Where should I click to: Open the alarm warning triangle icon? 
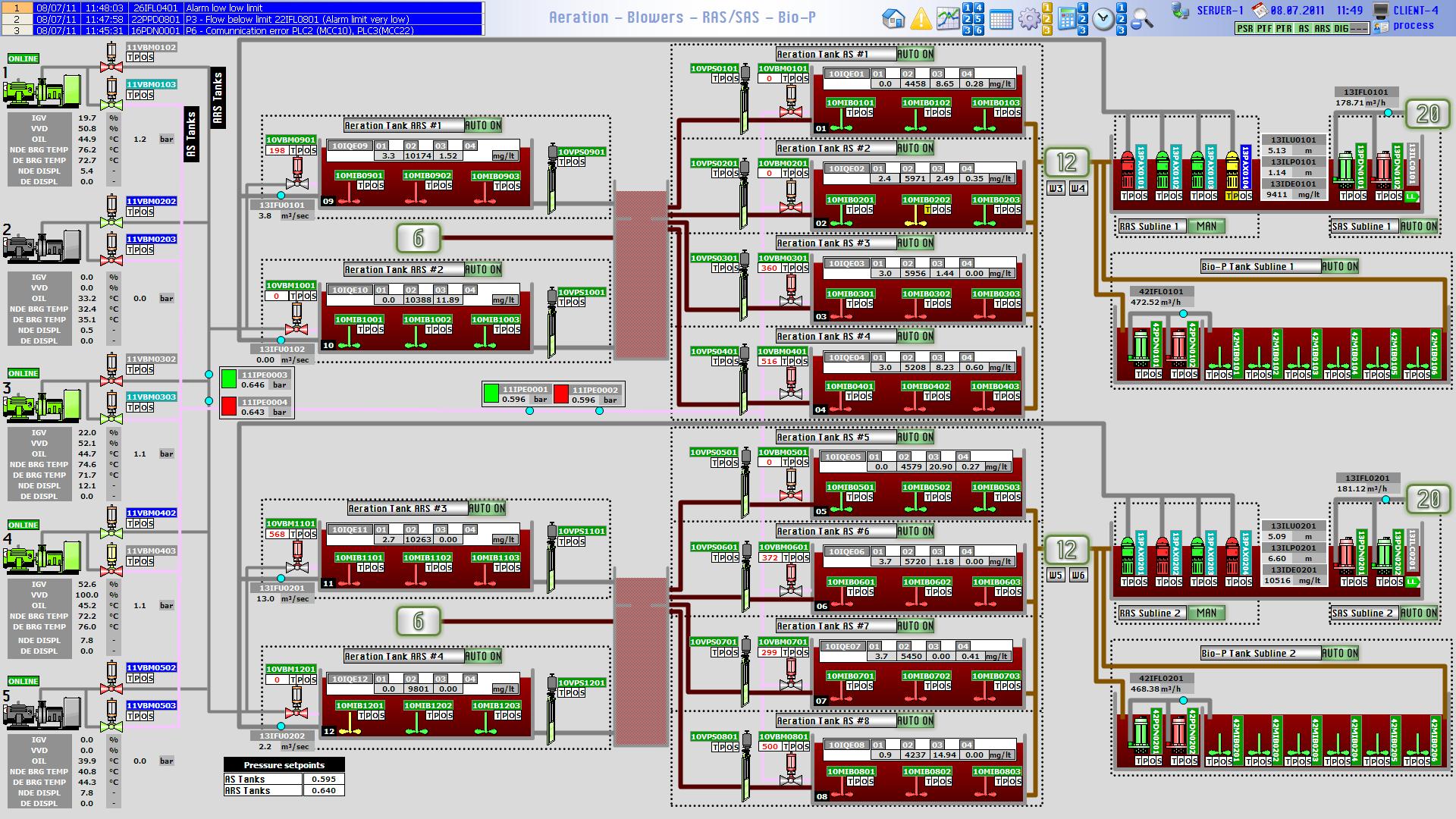[921, 18]
